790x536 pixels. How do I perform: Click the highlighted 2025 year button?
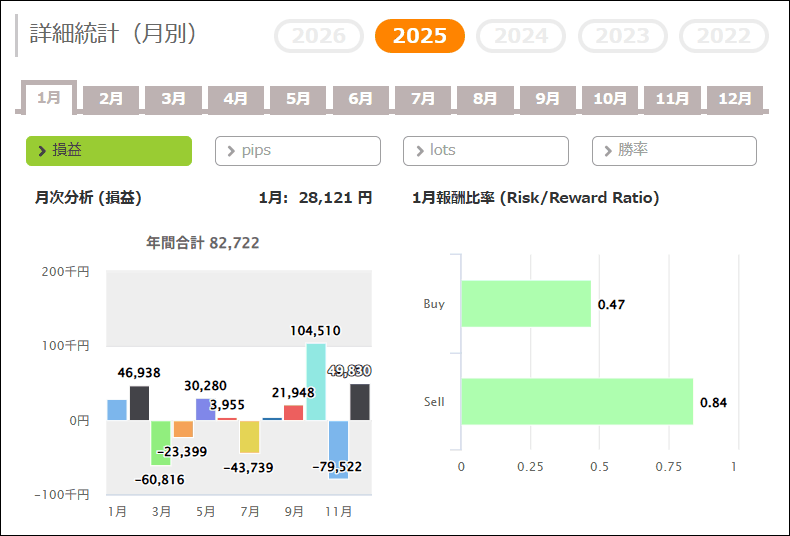tap(420, 36)
